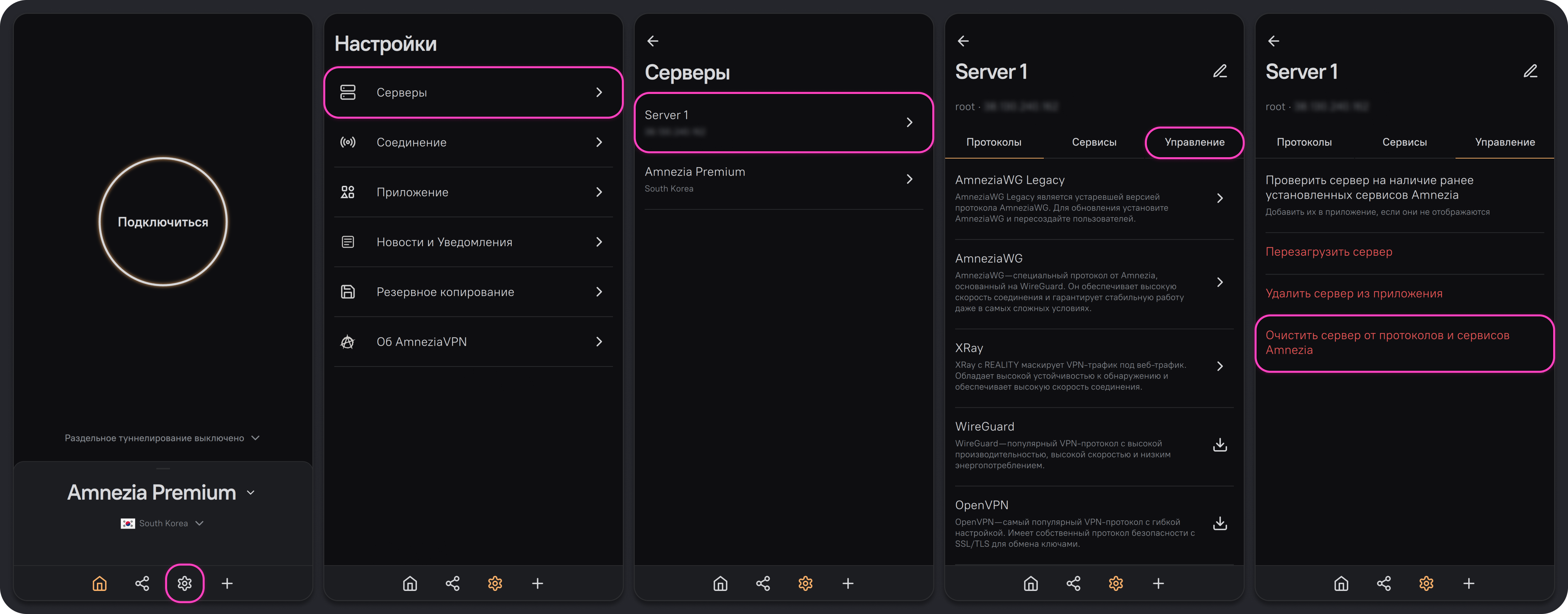Click the white home icon on the Server 1 Управление screen
This screenshot has width=1568, height=614.
tap(1341, 584)
